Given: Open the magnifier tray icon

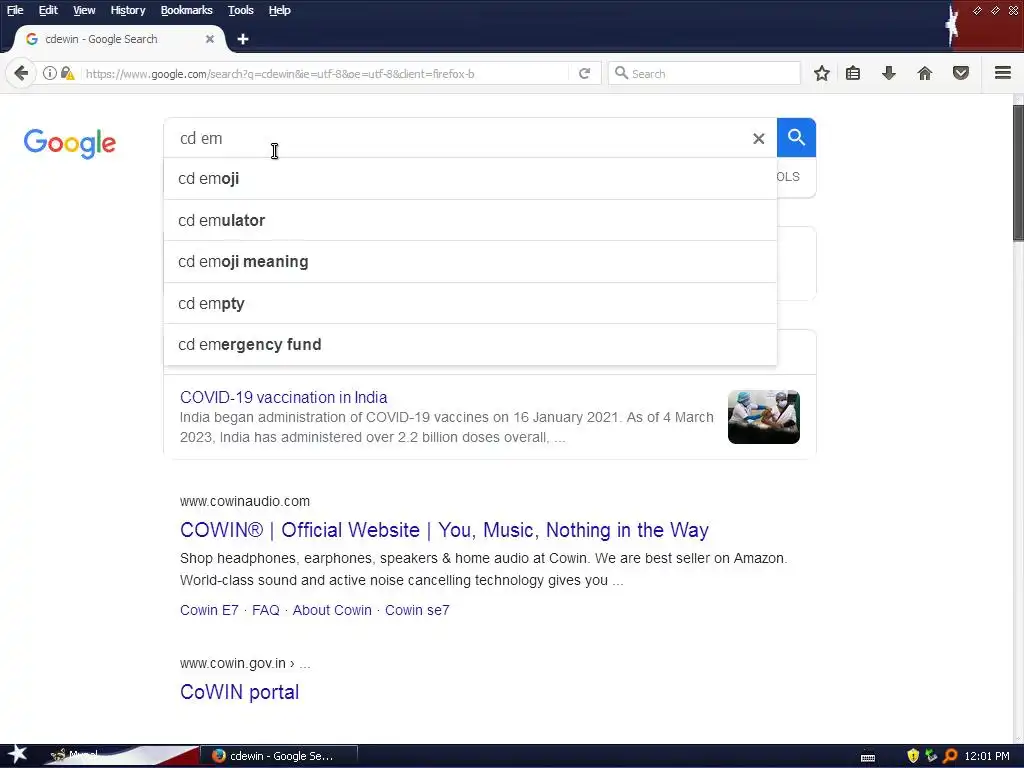Looking at the screenshot, I should tap(950, 756).
